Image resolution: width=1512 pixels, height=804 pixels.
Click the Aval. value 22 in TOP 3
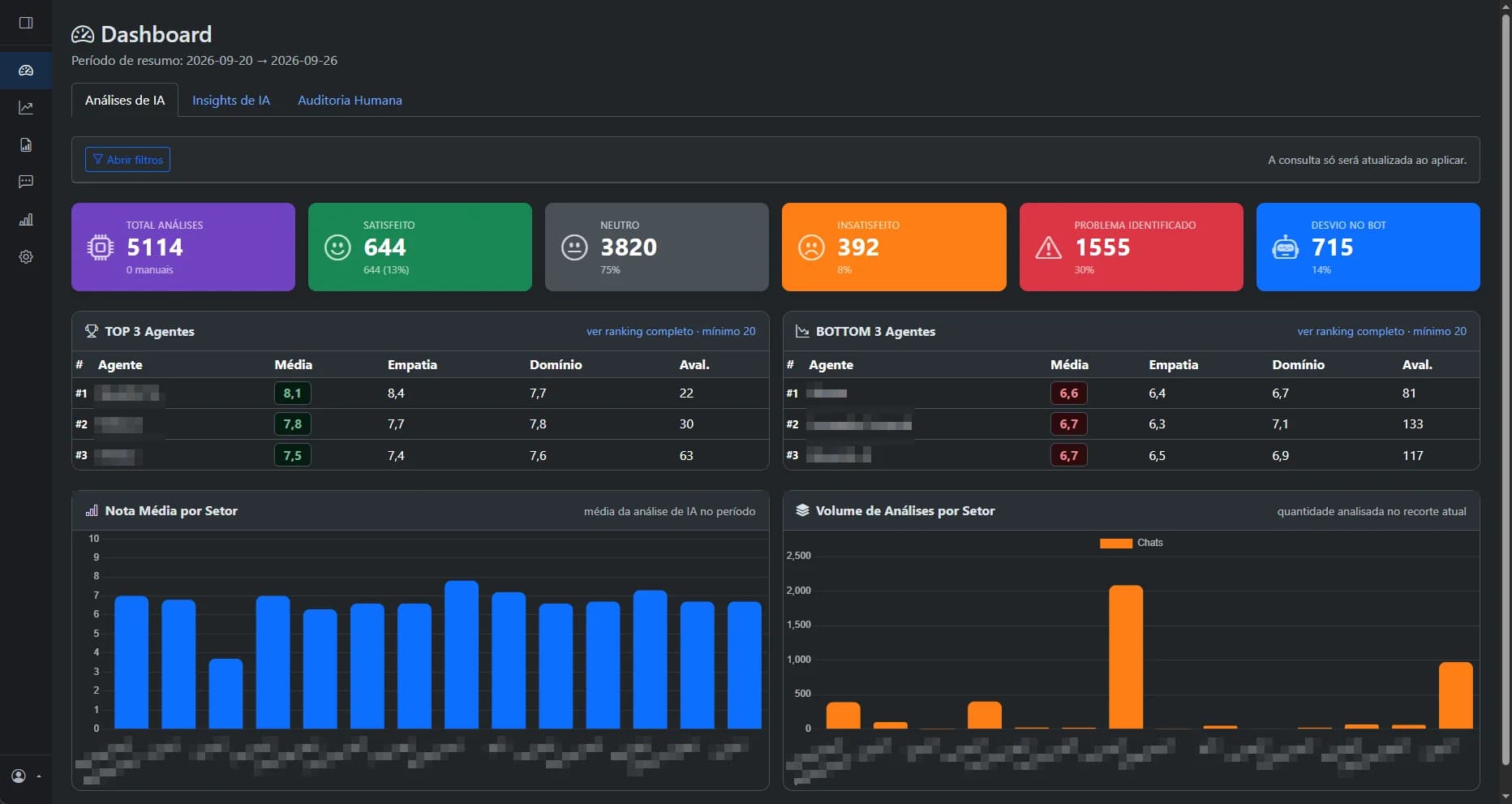[x=686, y=393]
